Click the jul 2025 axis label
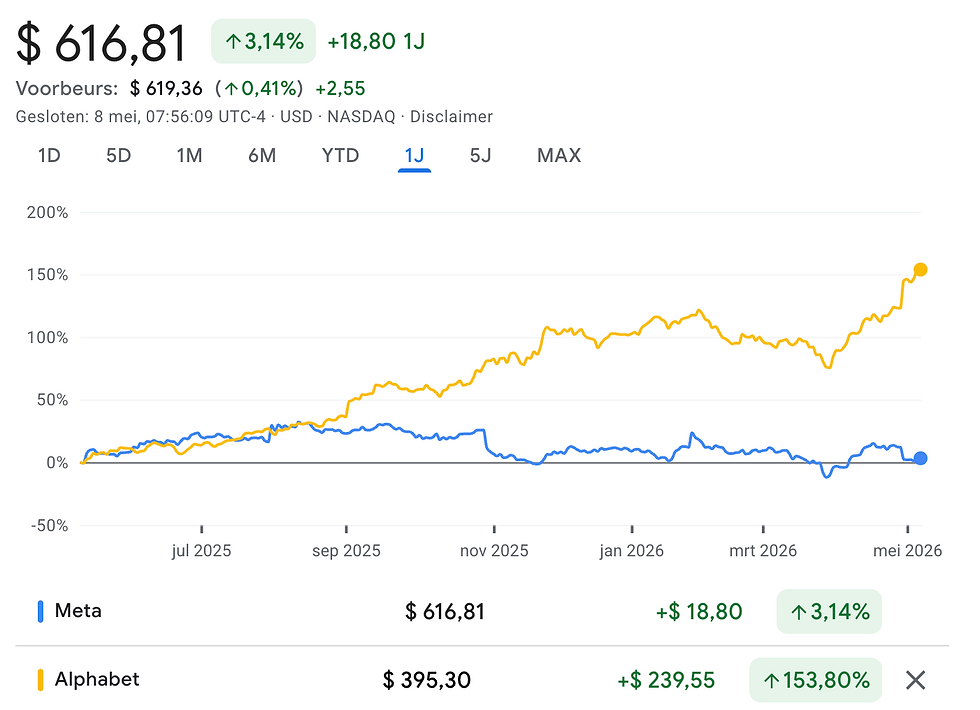The width and height of the screenshot is (980, 710). click(201, 551)
